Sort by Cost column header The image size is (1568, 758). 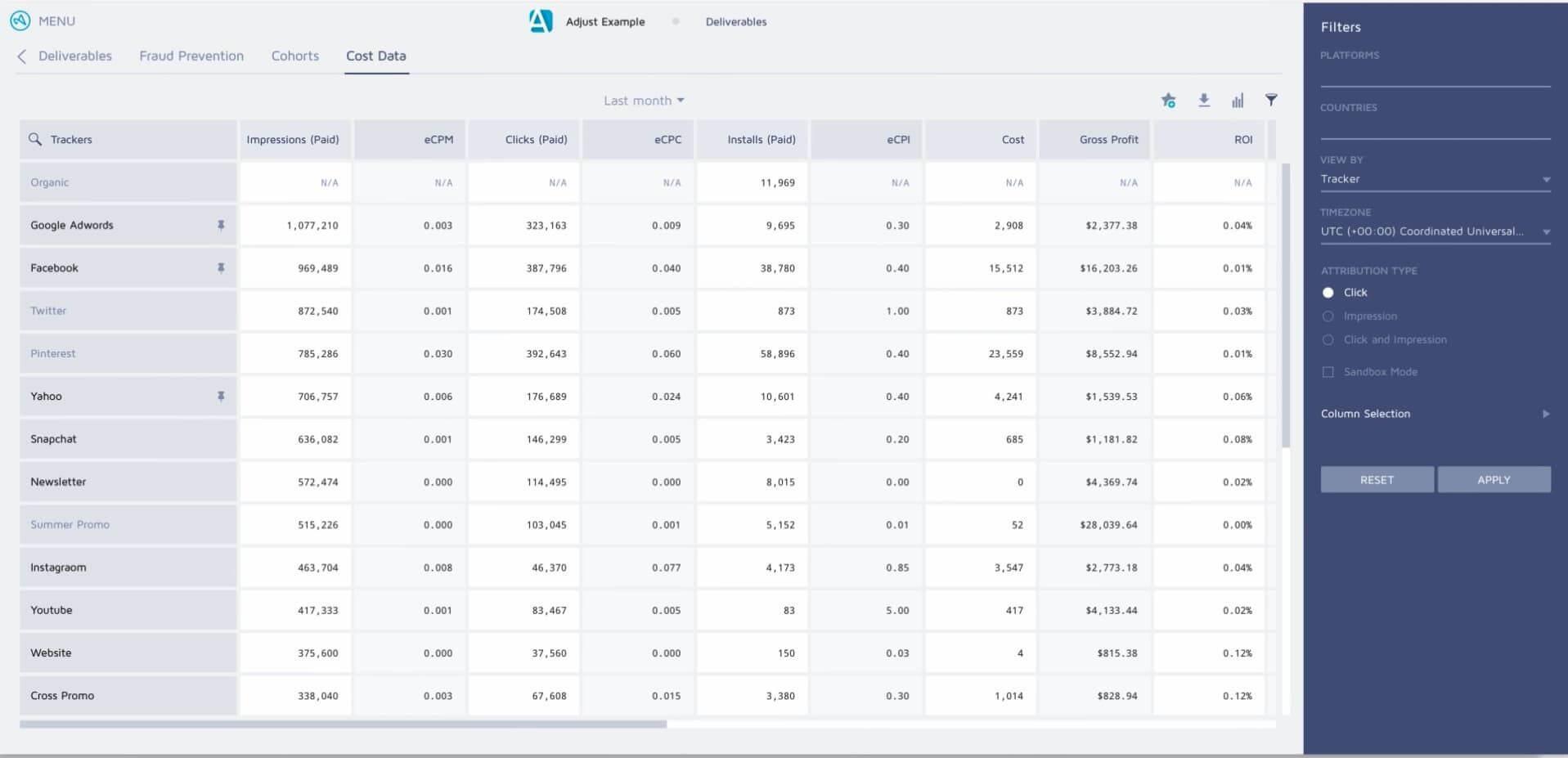(981, 140)
